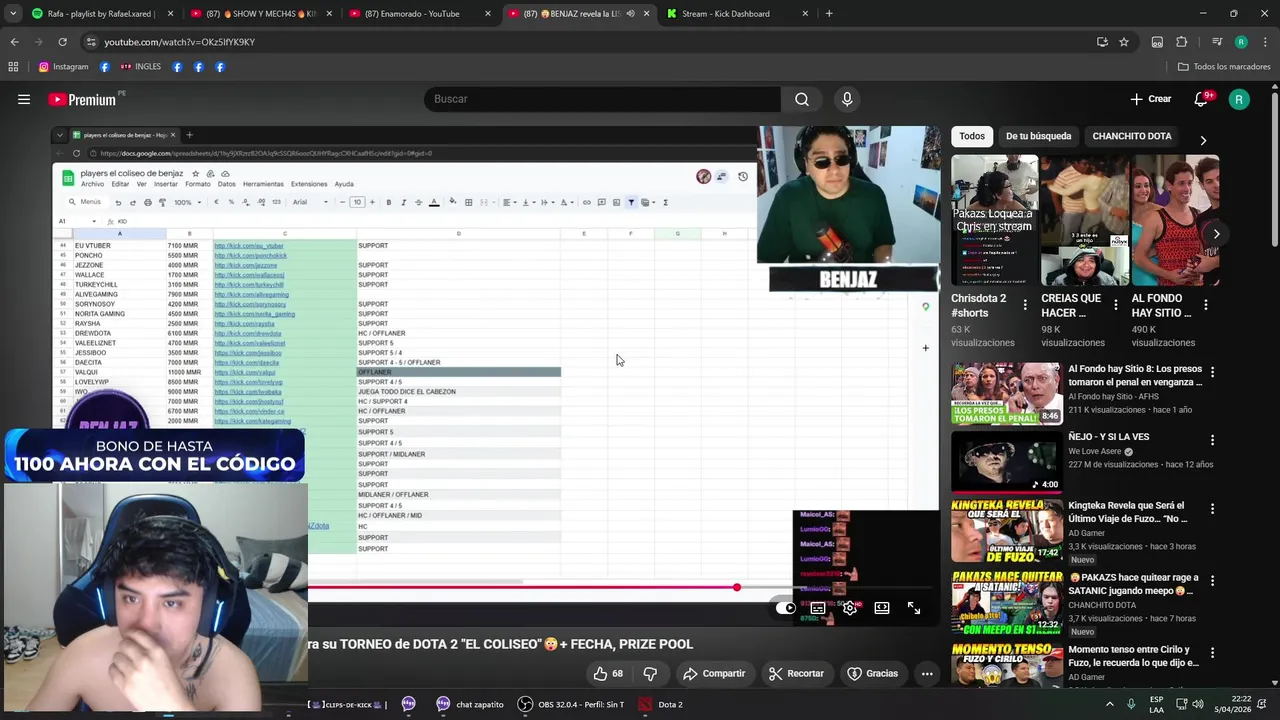Open the YouTube guide hamburger menu
The width and height of the screenshot is (1280, 720).
[x=24, y=99]
